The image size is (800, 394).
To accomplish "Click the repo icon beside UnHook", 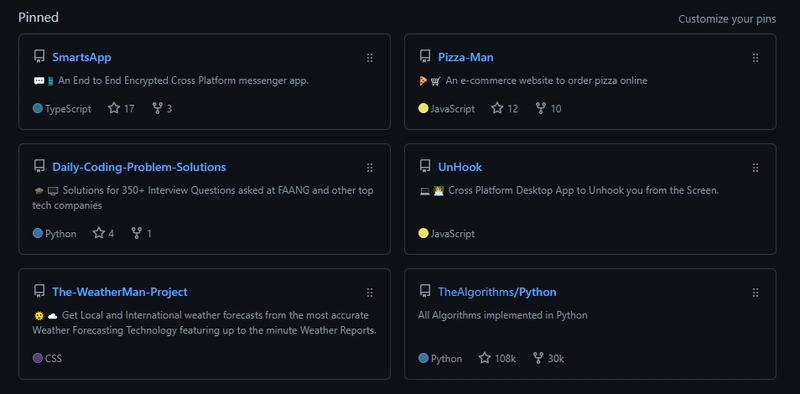I will 425,166.
